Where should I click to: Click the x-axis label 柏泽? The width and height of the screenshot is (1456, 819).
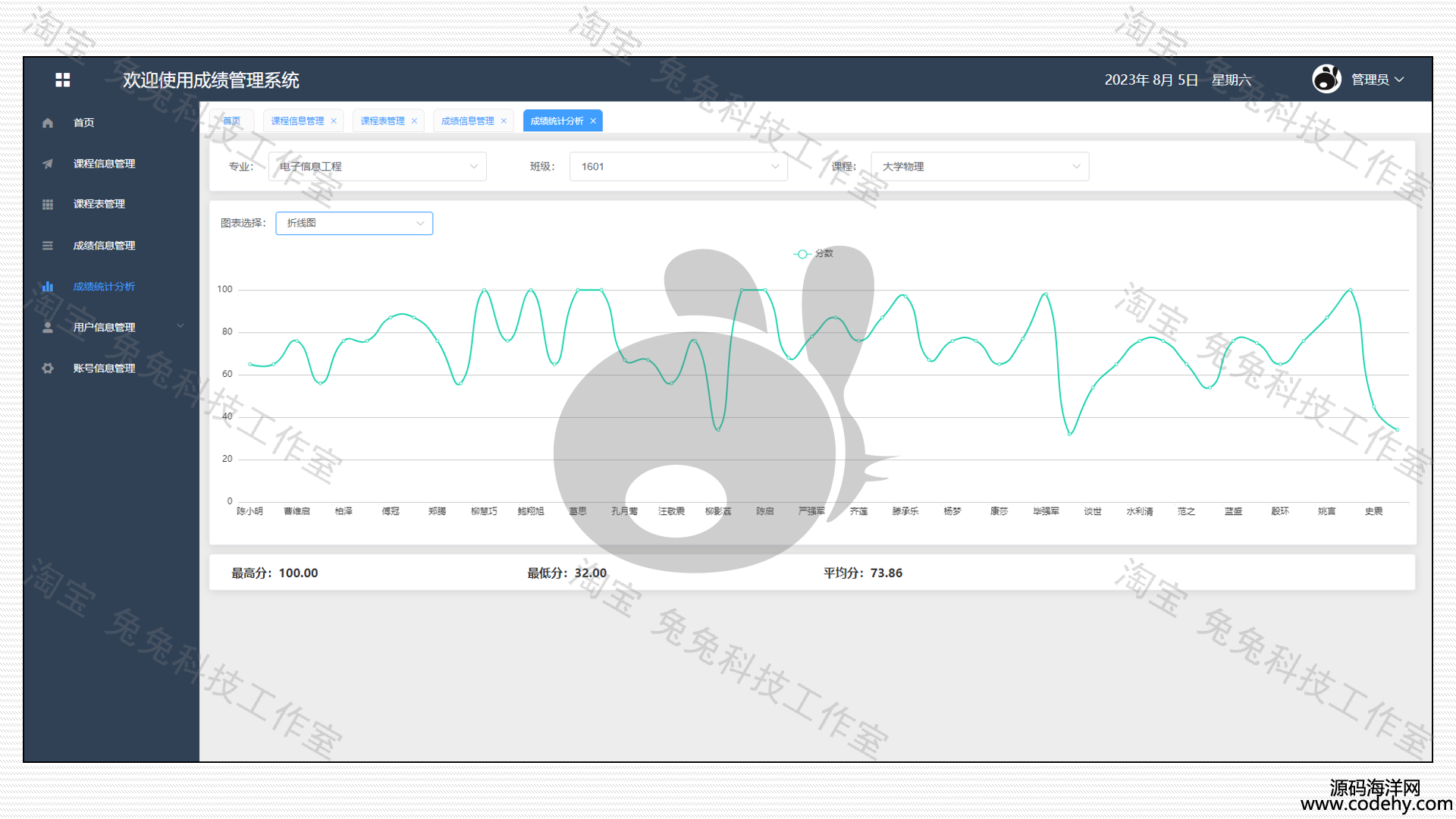(344, 512)
